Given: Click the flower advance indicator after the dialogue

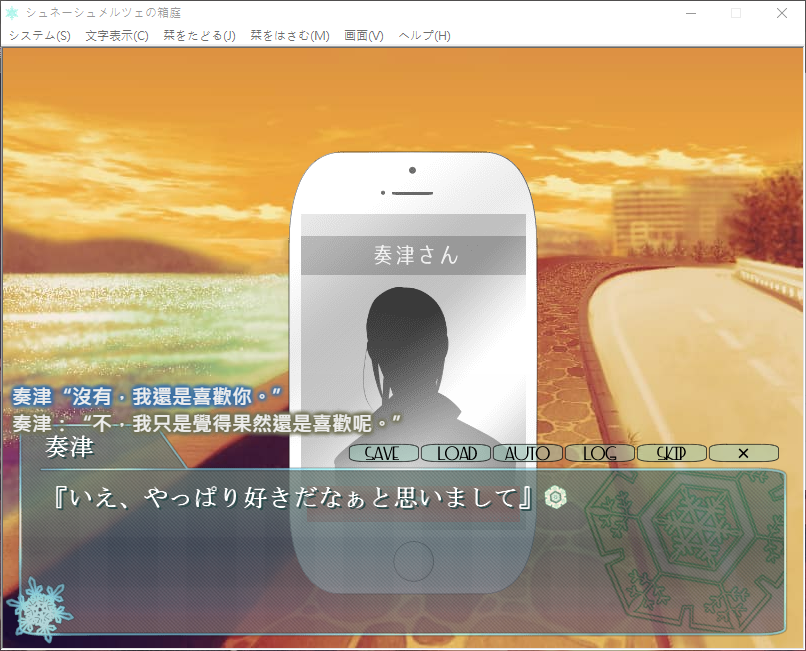Looking at the screenshot, I should point(556,498).
